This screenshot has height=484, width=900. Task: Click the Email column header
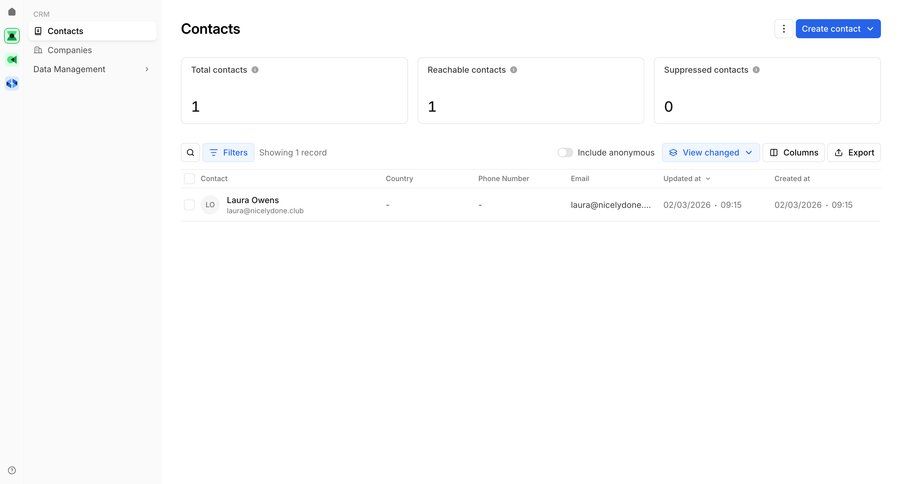[580, 179]
